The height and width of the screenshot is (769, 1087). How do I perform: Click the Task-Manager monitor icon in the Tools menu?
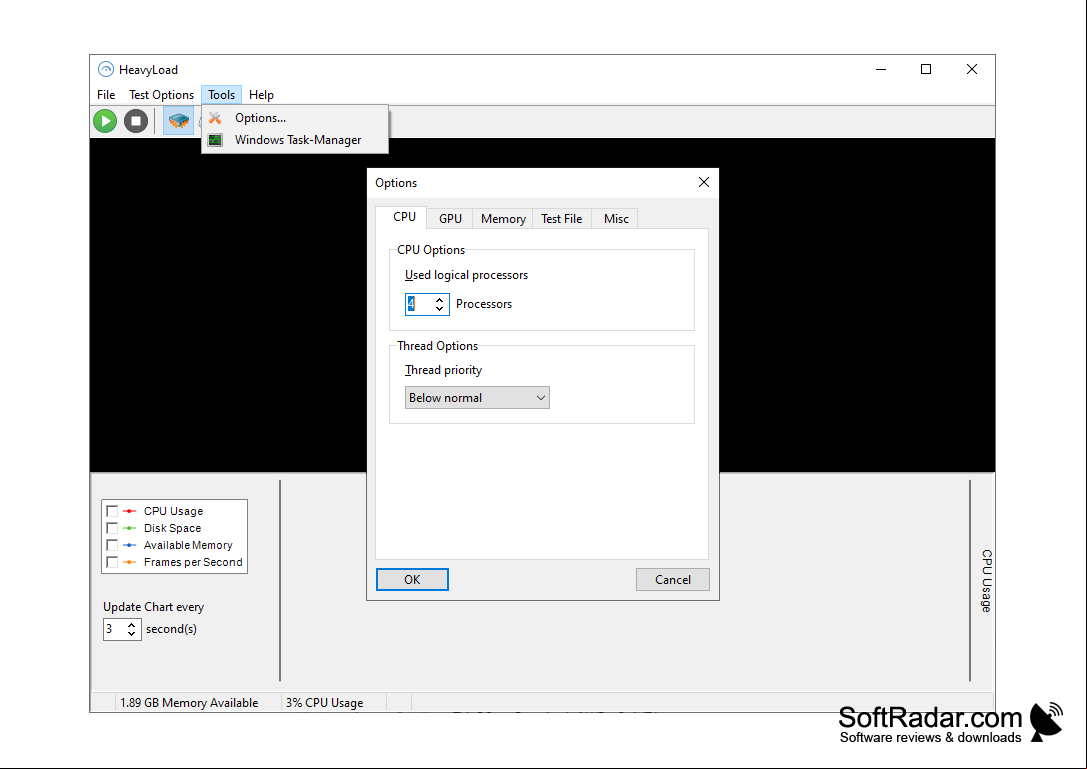(x=216, y=140)
